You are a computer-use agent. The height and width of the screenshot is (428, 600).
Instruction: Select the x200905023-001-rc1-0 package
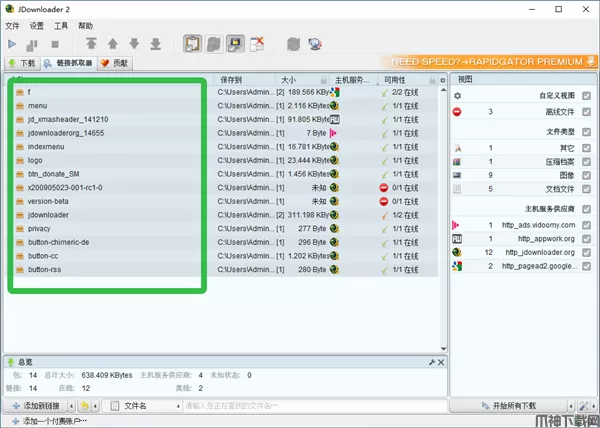[x=65, y=187]
